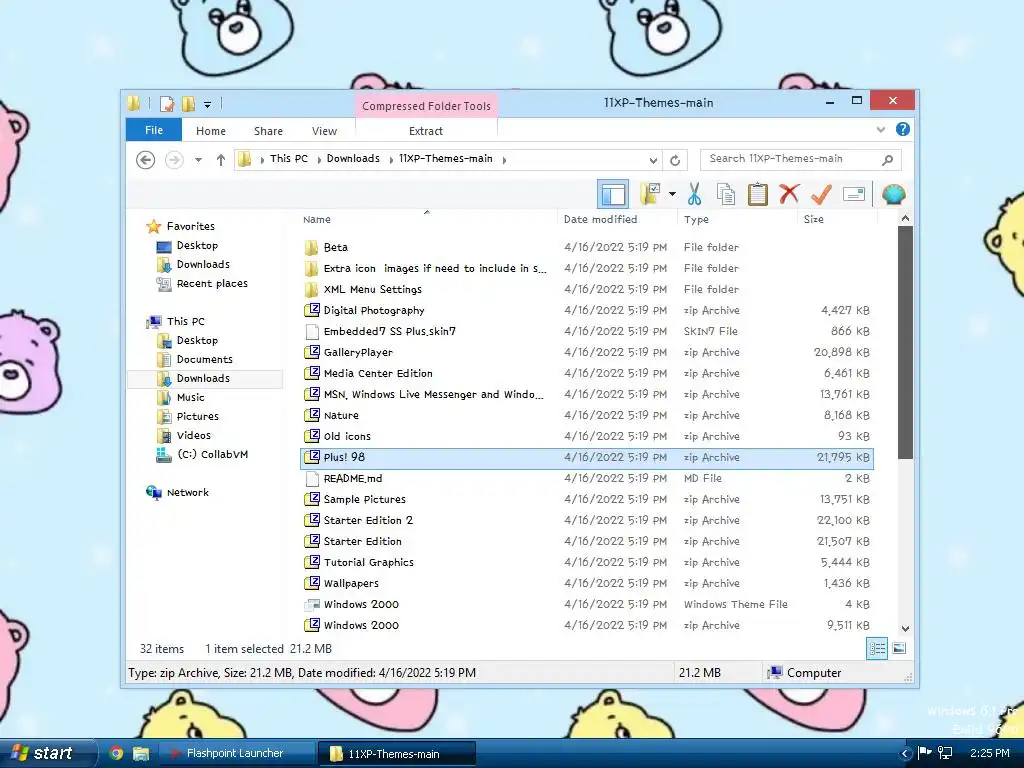Select Documents under This PC
The image size is (1024, 768).
(204, 359)
